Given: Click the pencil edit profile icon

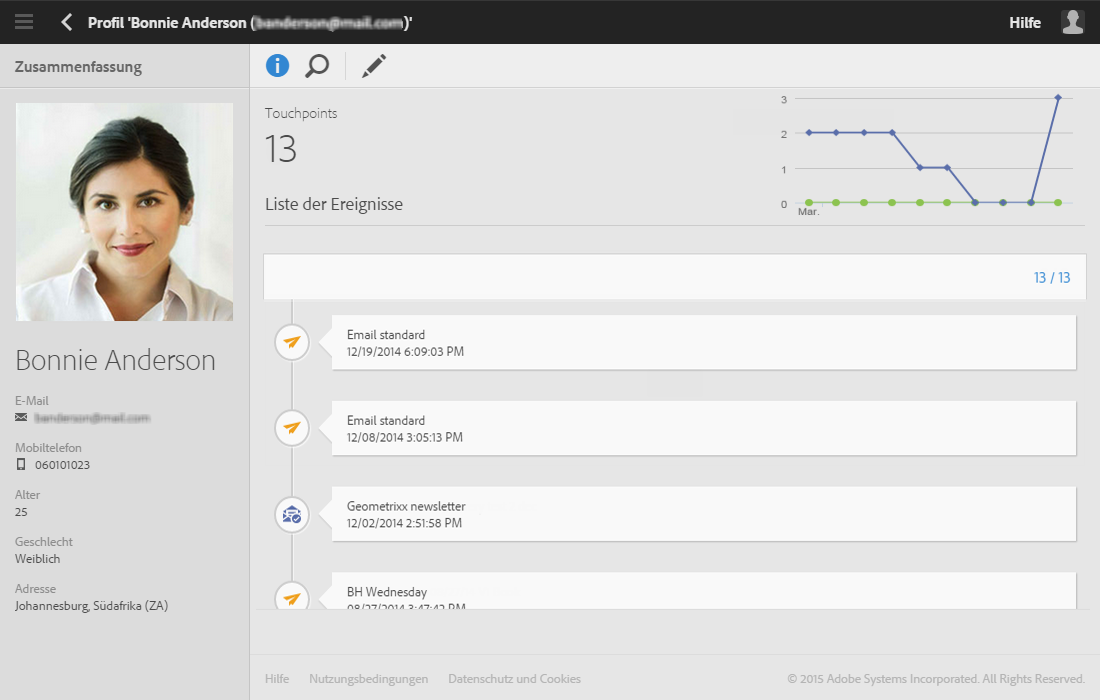Looking at the screenshot, I should pyautogui.click(x=374, y=66).
